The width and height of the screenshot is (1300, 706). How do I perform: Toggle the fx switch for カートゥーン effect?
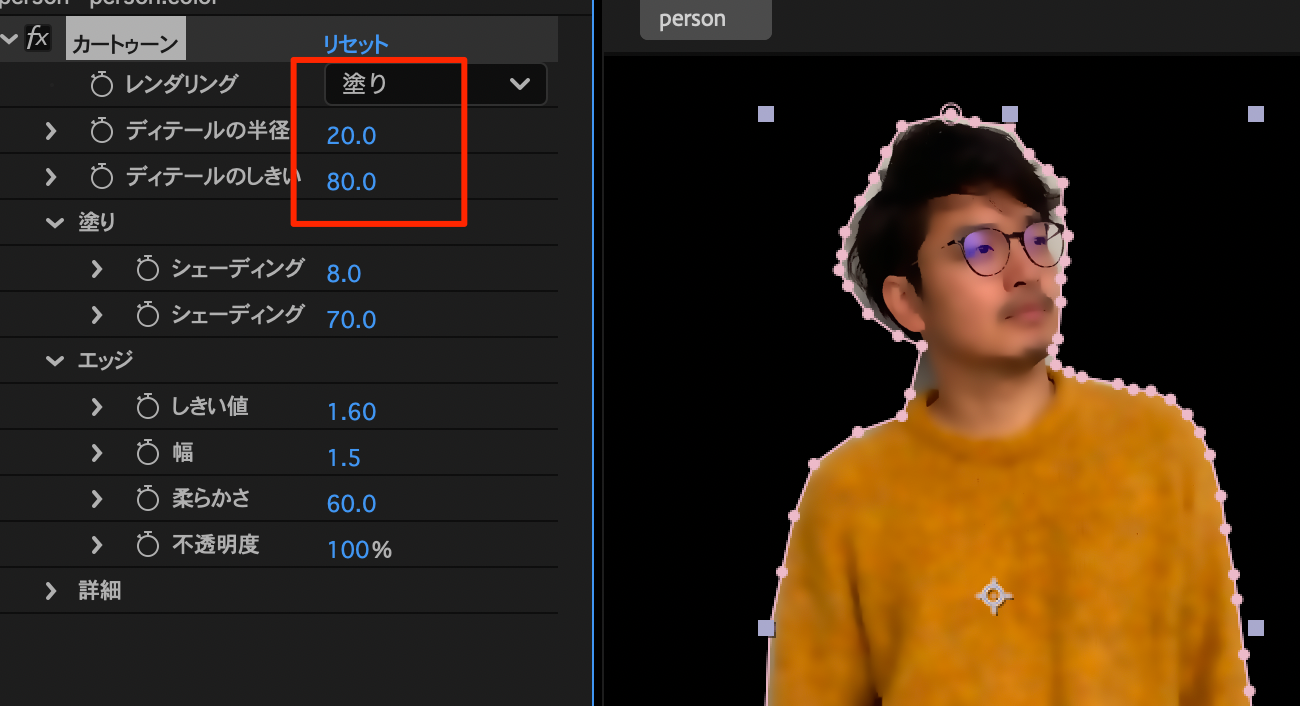tap(37, 39)
